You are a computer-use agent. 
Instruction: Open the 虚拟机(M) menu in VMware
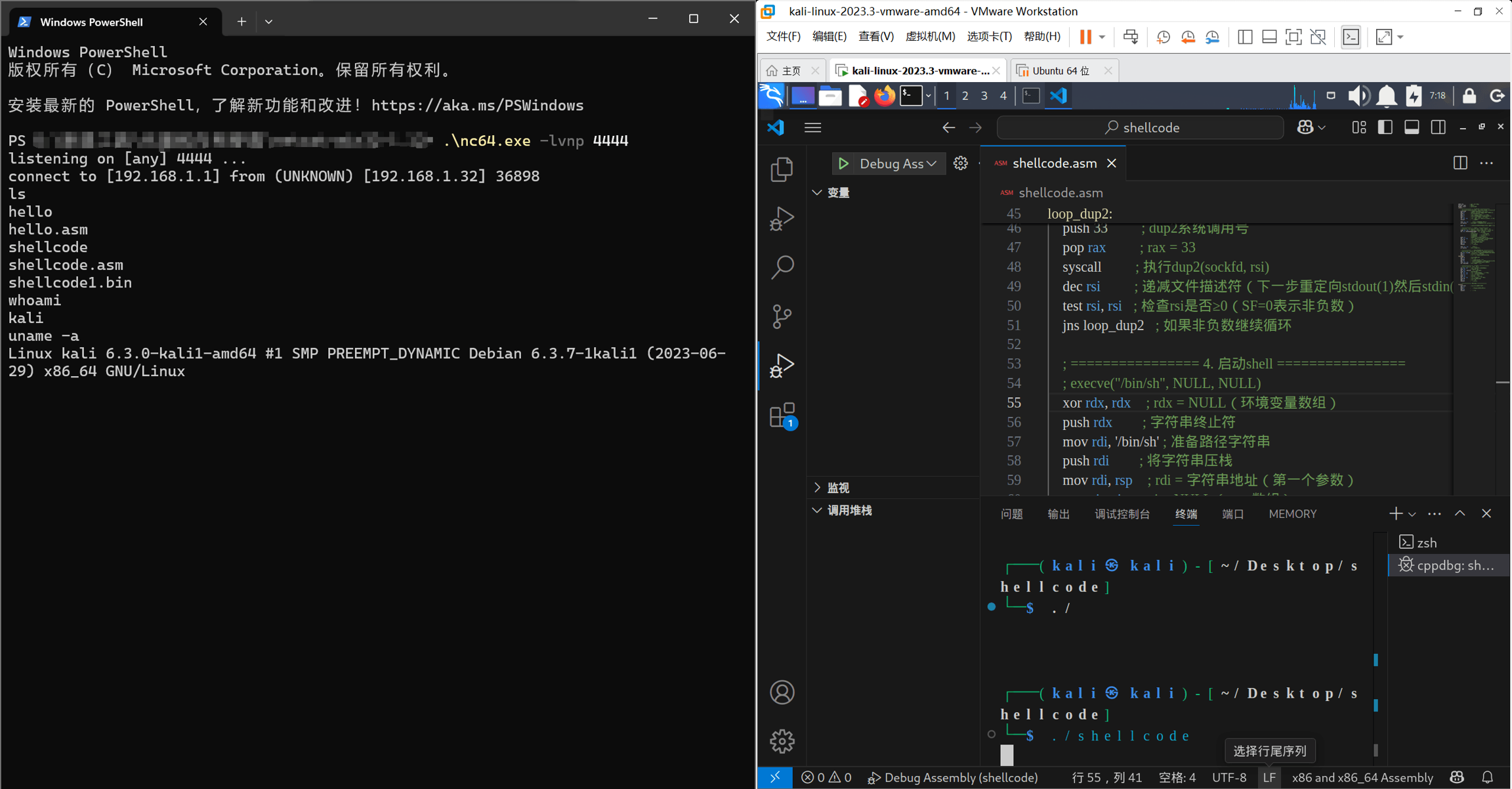pos(929,36)
